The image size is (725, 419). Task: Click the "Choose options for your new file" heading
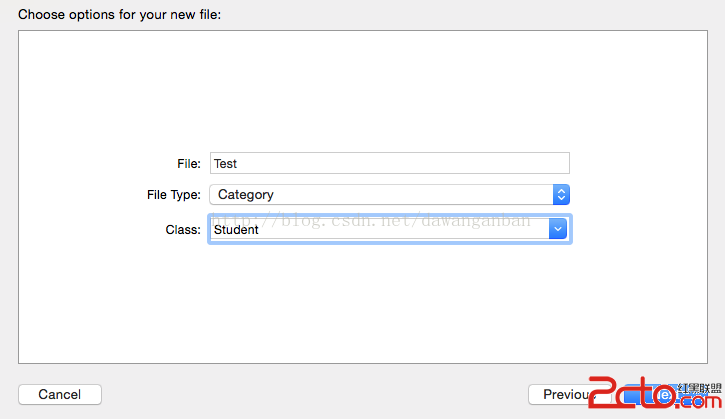tap(120, 14)
